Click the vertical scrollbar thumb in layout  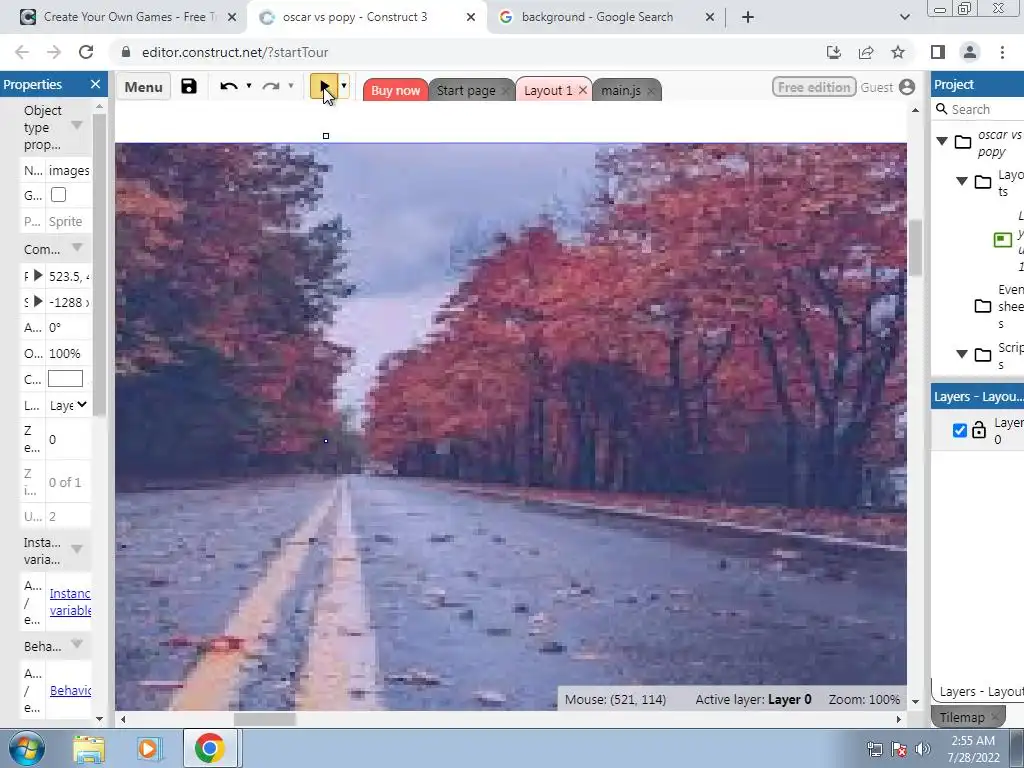click(x=916, y=247)
